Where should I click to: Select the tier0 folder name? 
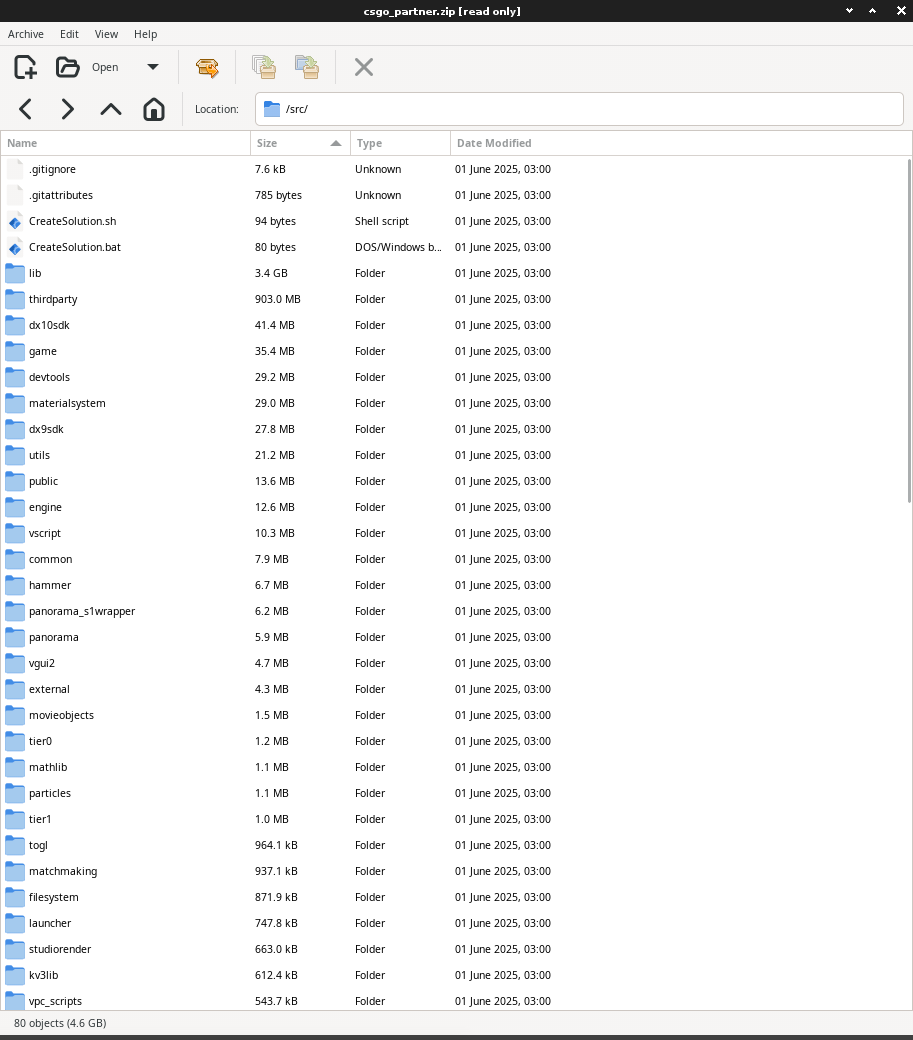pyautogui.click(x=40, y=742)
